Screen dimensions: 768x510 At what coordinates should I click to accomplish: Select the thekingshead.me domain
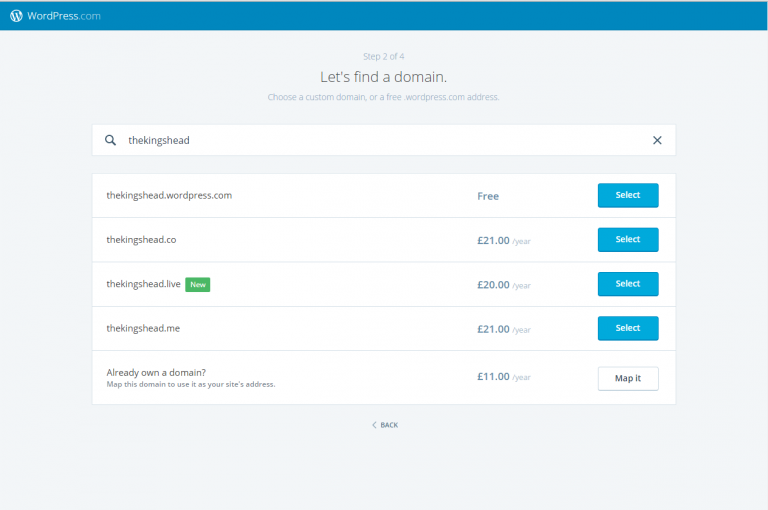pos(628,328)
